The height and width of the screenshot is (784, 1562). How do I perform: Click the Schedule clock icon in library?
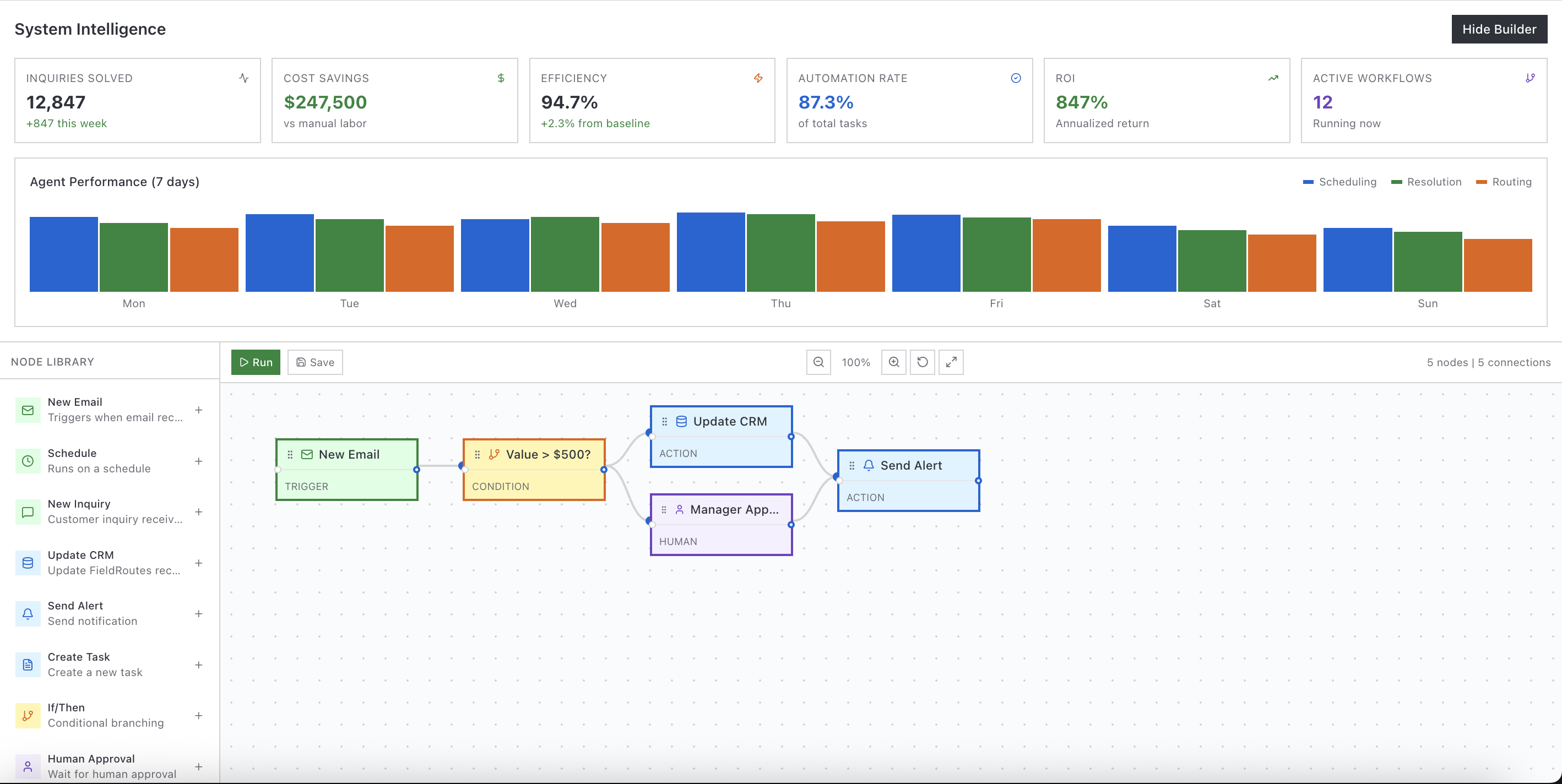(28, 461)
